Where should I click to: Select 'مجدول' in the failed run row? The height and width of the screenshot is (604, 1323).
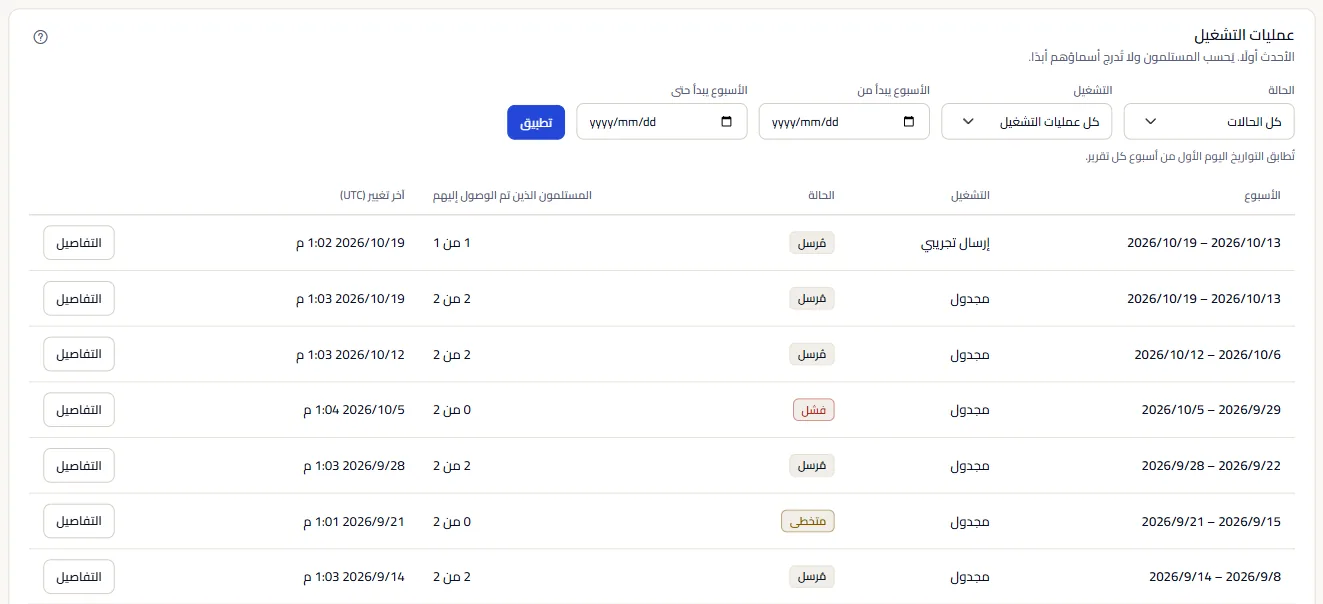969,410
